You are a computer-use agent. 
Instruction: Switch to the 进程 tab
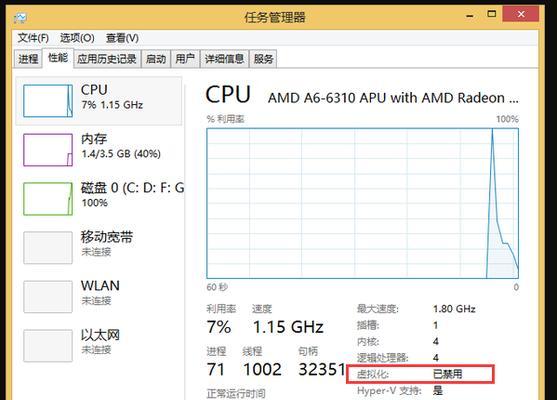(28, 59)
